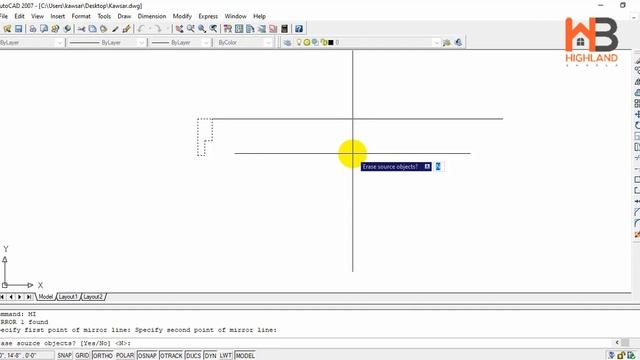Click the Zoom Realtime magnifier icon
Screen dimensions: 640x360
(191, 29)
